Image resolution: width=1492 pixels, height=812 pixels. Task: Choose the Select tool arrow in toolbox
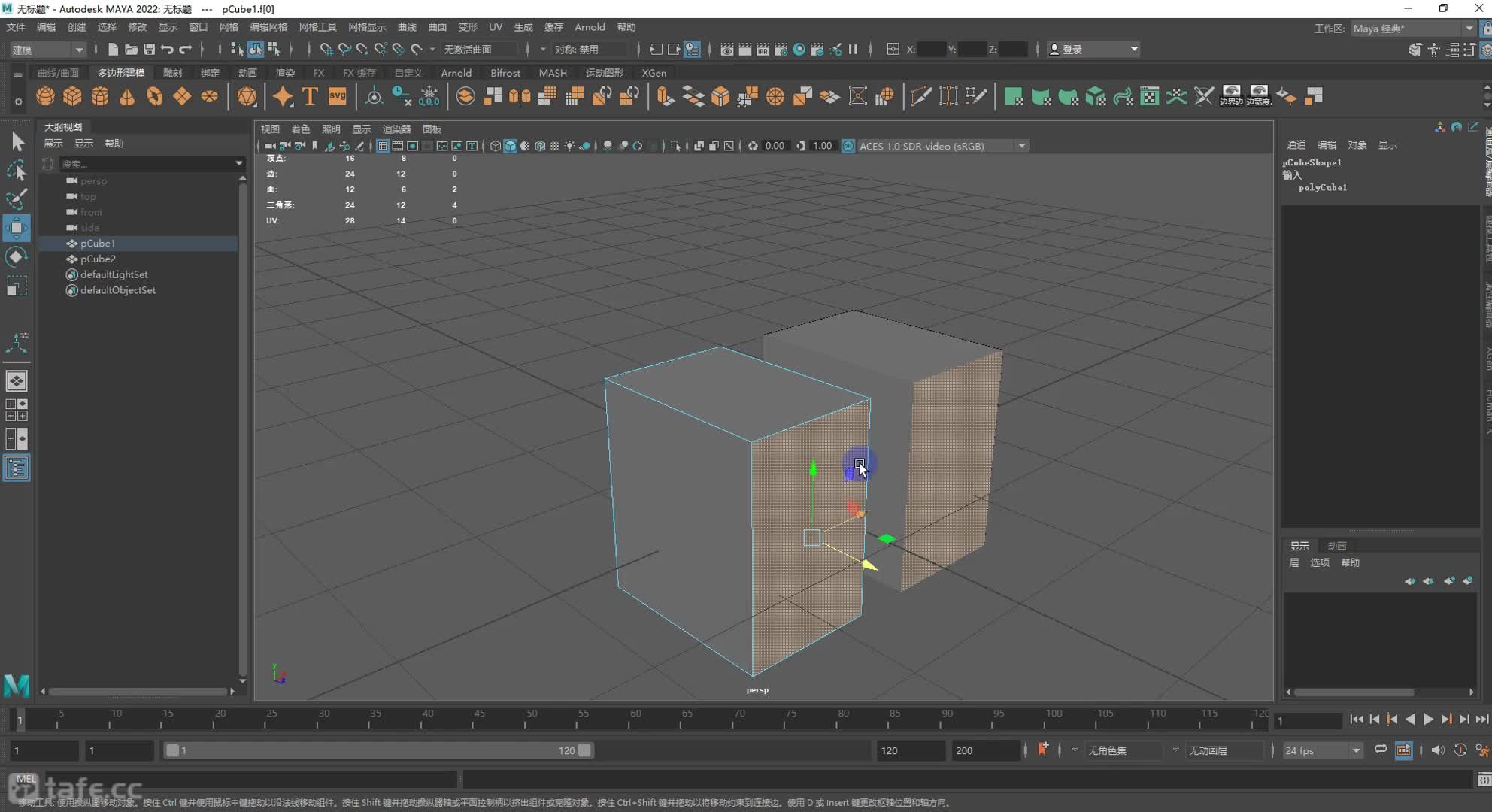click(x=17, y=142)
